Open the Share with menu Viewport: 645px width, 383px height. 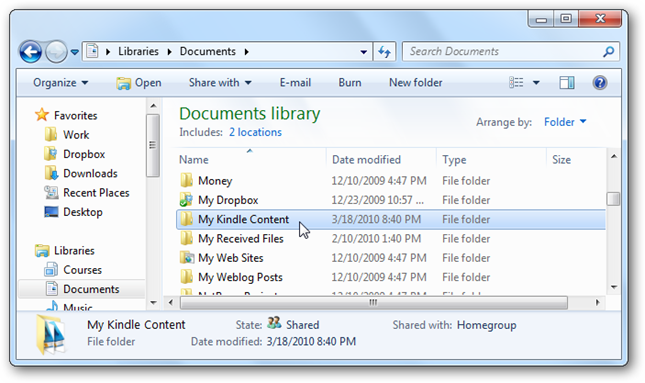(x=220, y=83)
